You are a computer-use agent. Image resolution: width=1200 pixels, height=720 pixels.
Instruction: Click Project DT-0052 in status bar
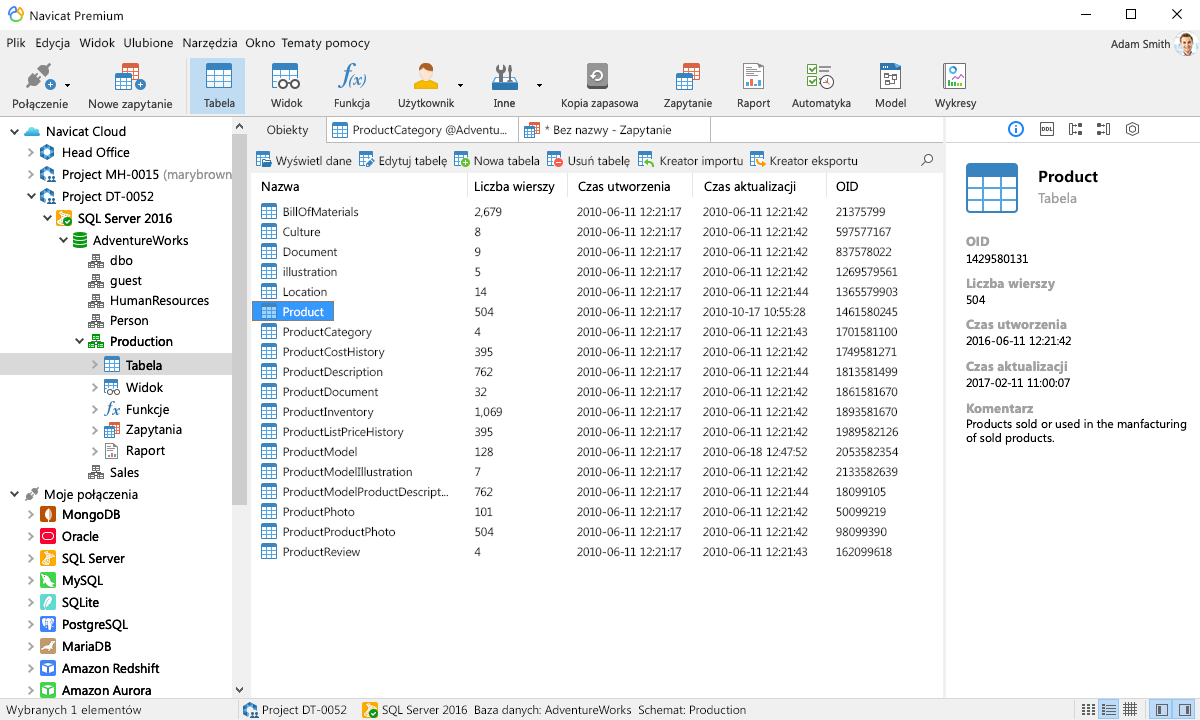click(295, 710)
